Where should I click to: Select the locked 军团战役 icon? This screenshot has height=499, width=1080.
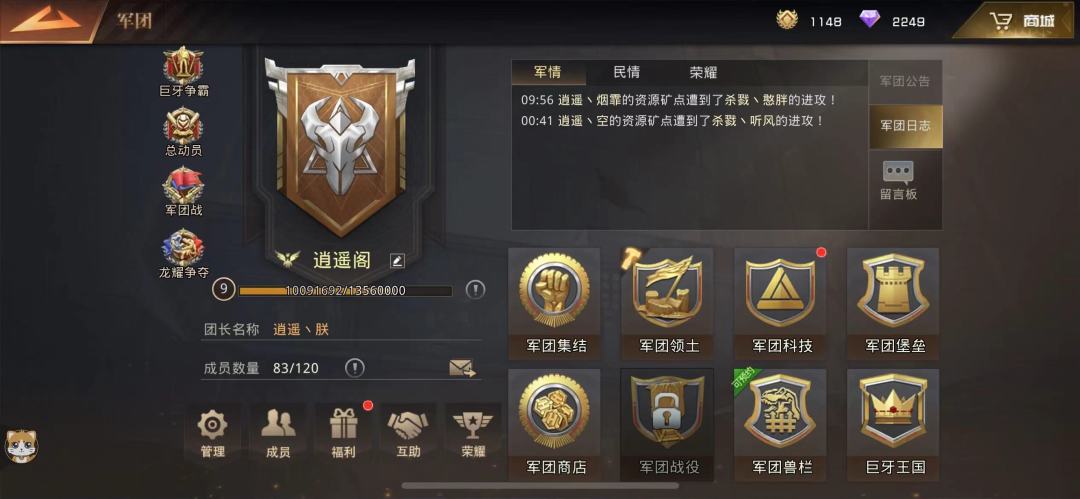pyautogui.click(x=667, y=425)
